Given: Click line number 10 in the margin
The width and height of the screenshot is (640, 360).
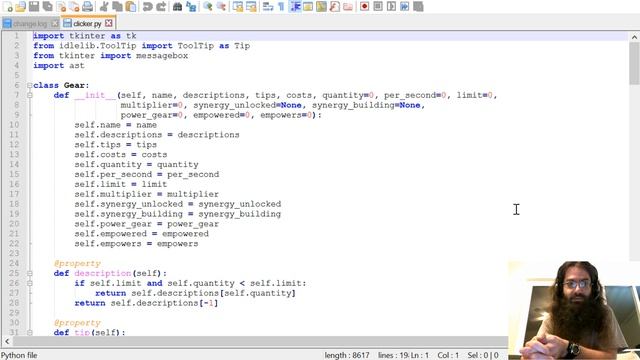Looking at the screenshot, I should pyautogui.click(x=14, y=125).
